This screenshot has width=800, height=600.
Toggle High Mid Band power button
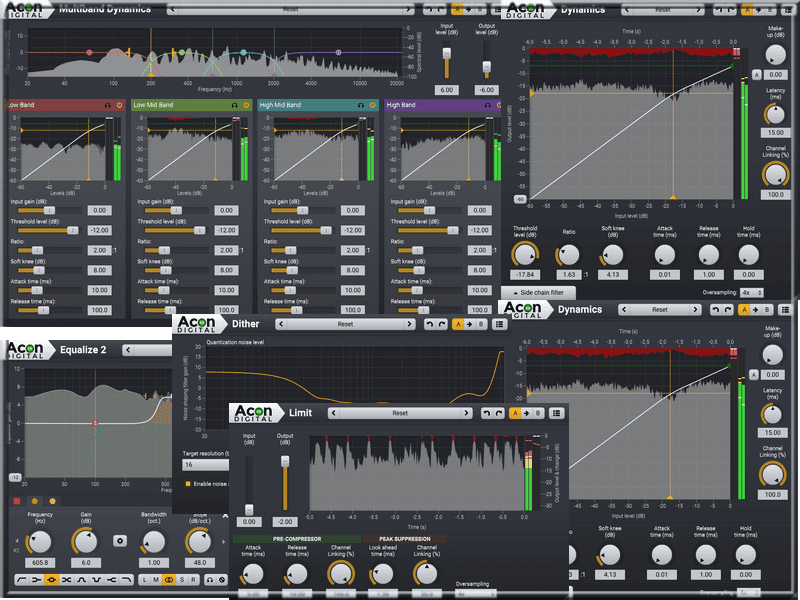click(372, 105)
